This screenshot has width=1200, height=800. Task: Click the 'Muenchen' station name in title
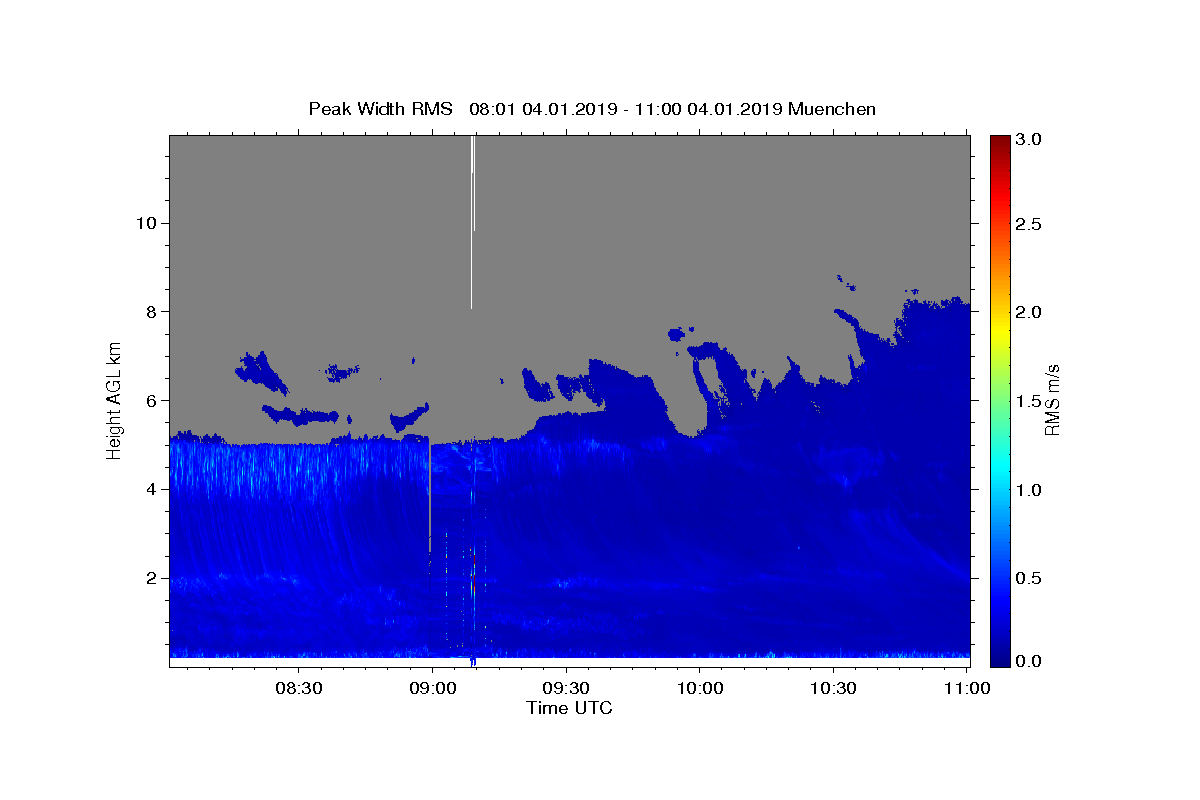832,109
